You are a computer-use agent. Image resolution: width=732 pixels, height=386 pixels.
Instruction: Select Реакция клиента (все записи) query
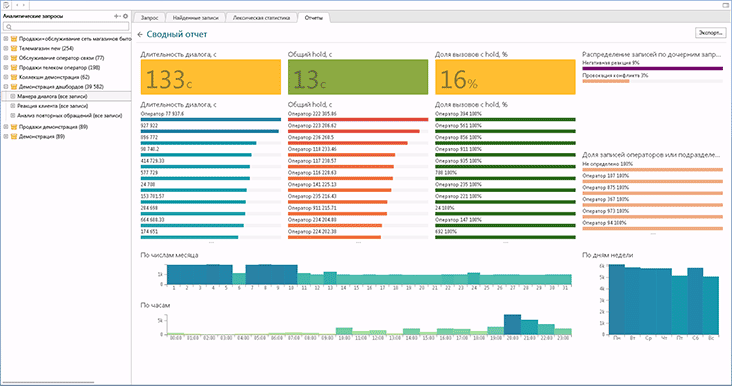coord(52,106)
